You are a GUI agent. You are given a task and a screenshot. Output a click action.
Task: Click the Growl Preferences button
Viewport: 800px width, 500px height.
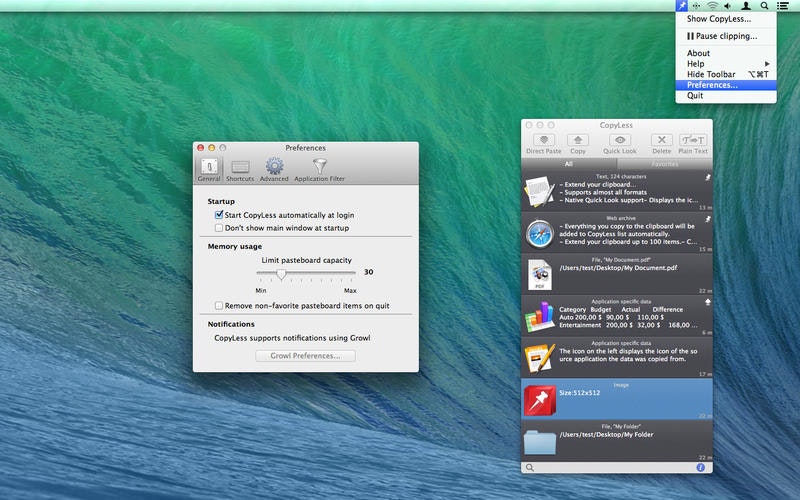click(x=305, y=356)
